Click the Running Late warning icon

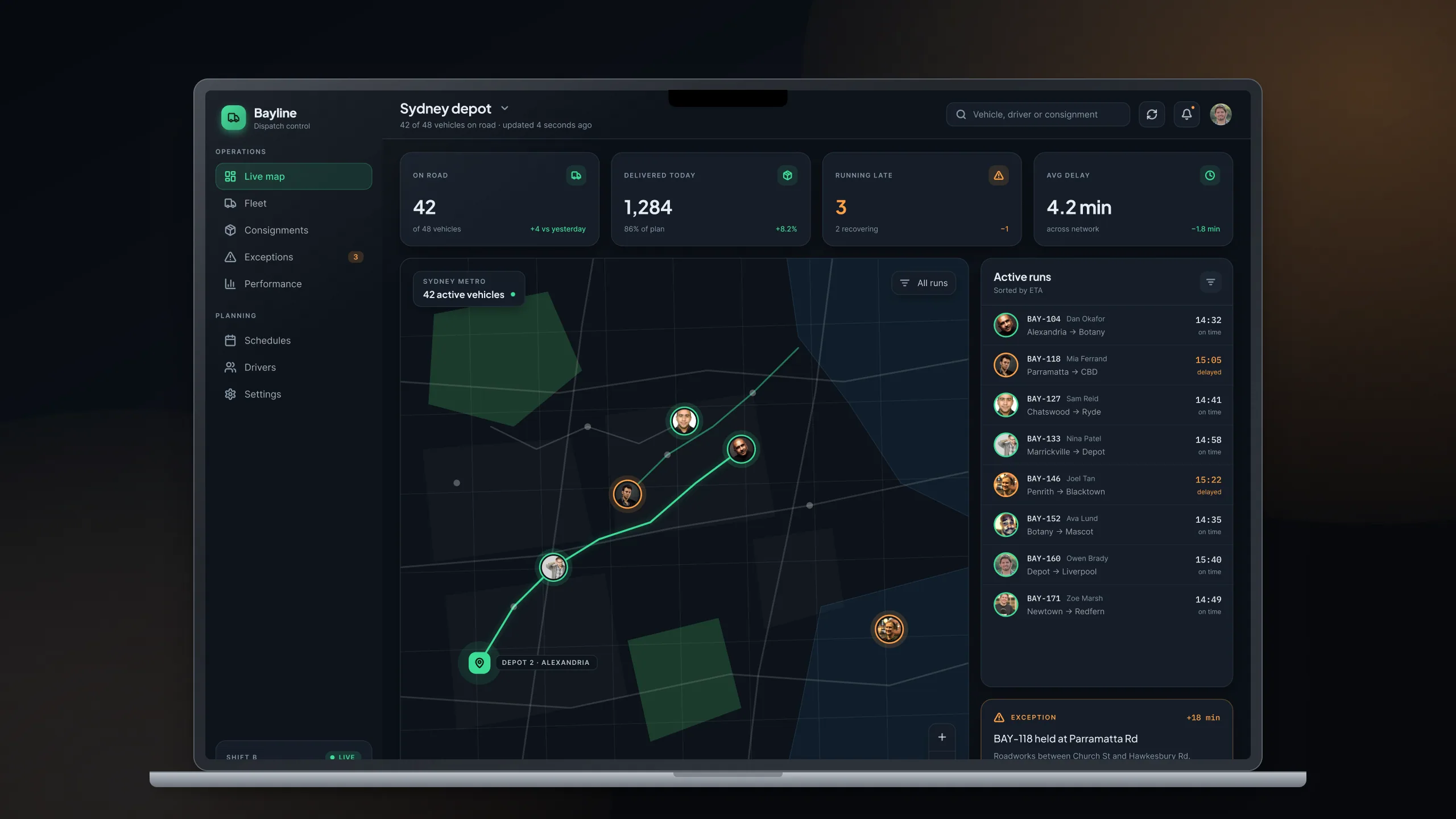[x=999, y=175]
